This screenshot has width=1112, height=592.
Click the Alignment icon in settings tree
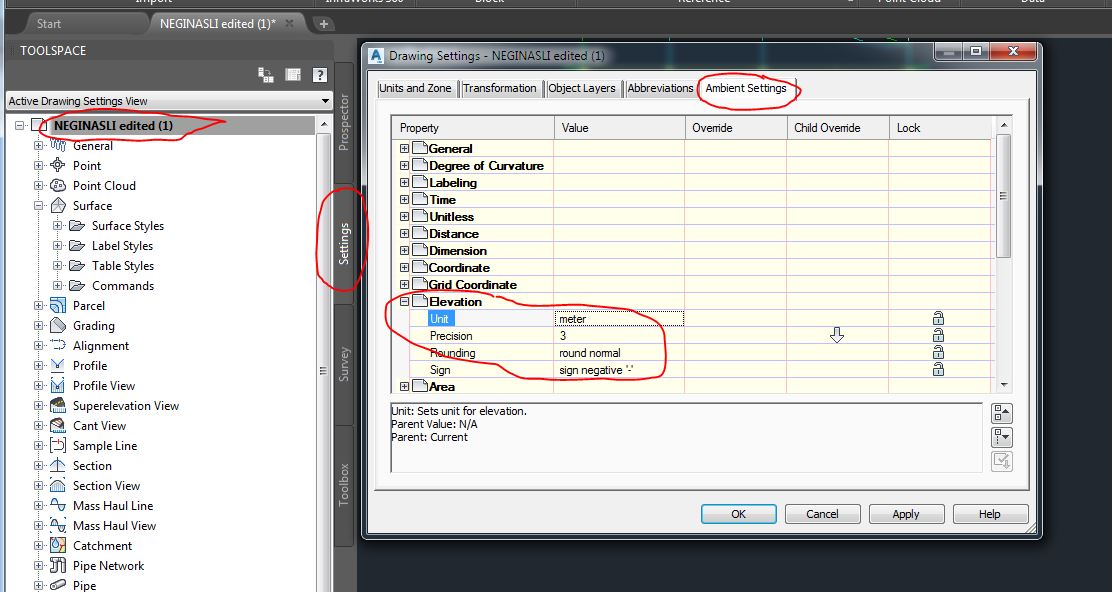click(57, 345)
